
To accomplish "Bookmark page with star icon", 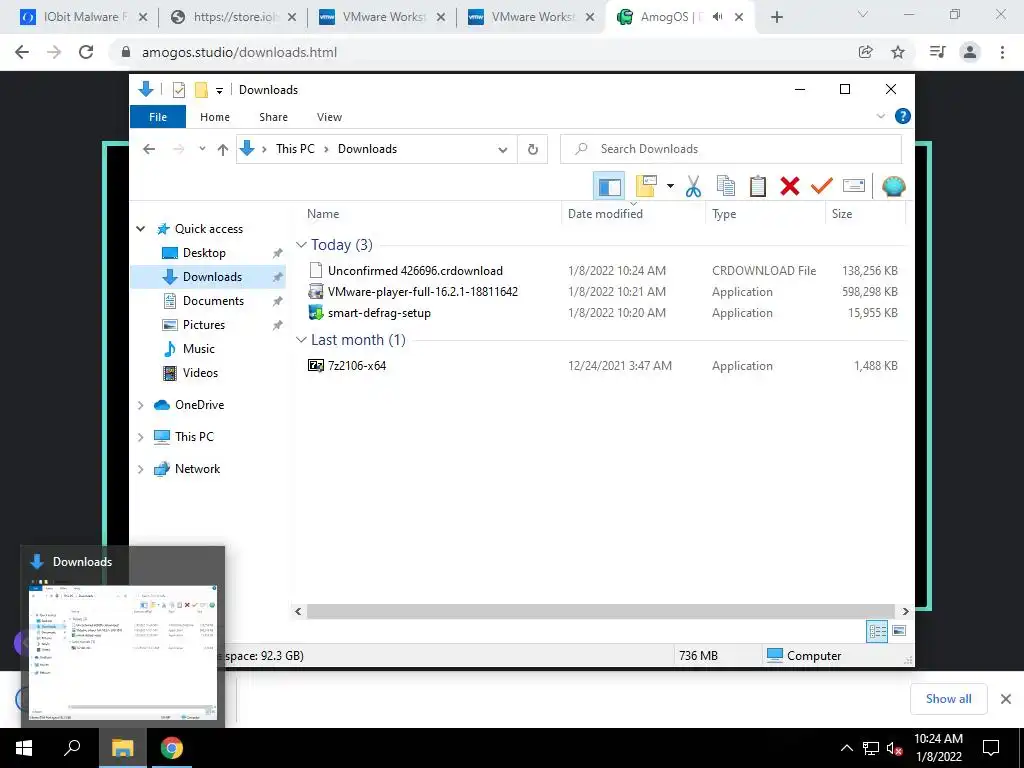I will click(x=898, y=52).
